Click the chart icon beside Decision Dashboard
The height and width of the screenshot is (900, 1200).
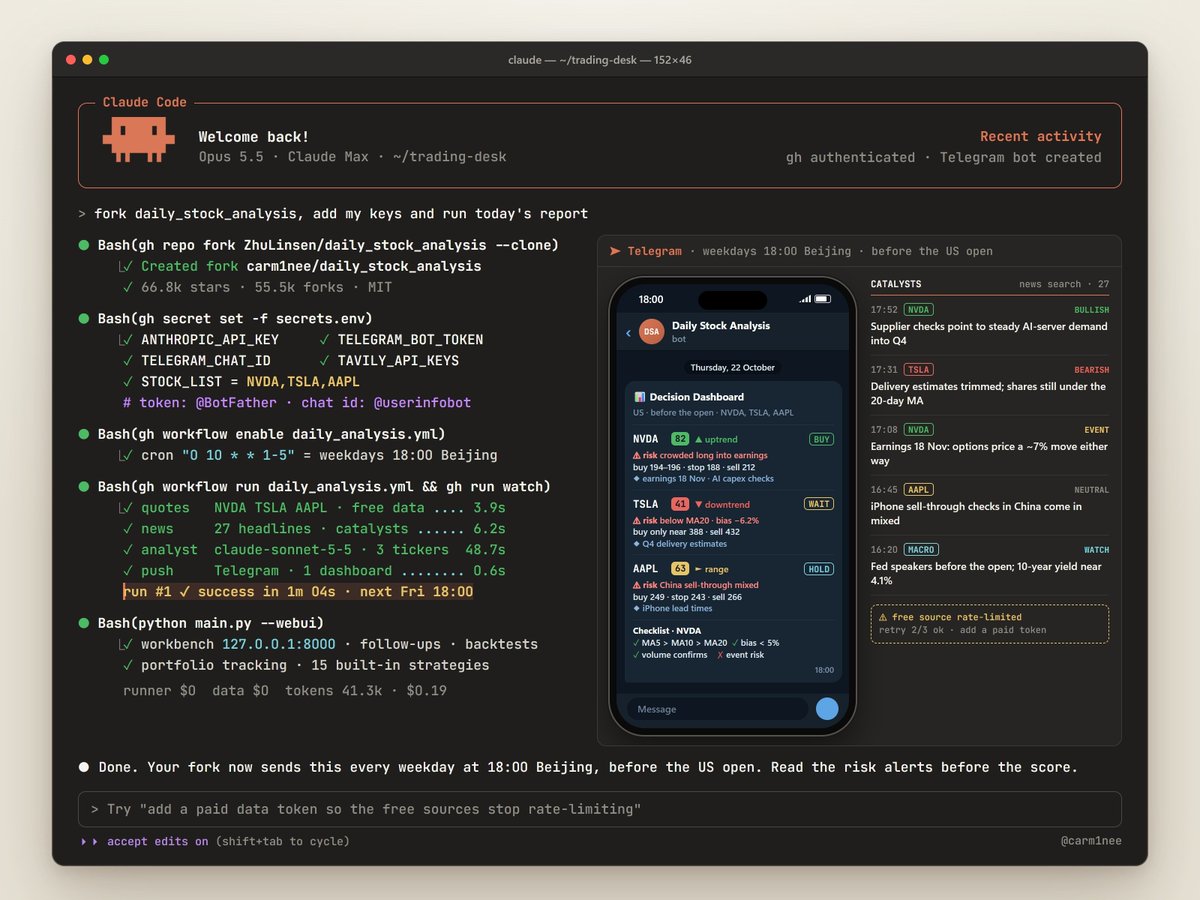coord(639,397)
